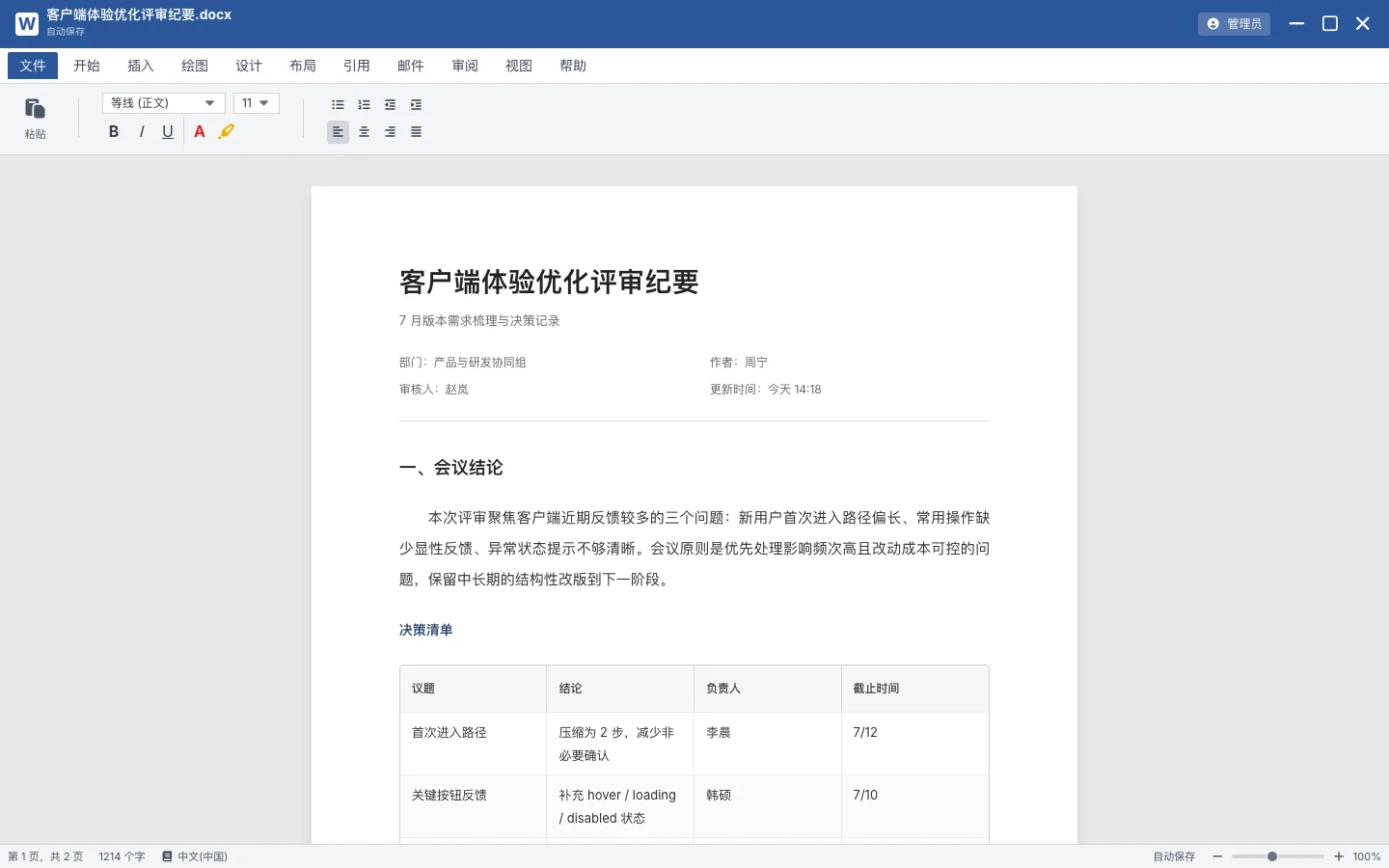Click the zoom slider handle

click(x=1272, y=856)
